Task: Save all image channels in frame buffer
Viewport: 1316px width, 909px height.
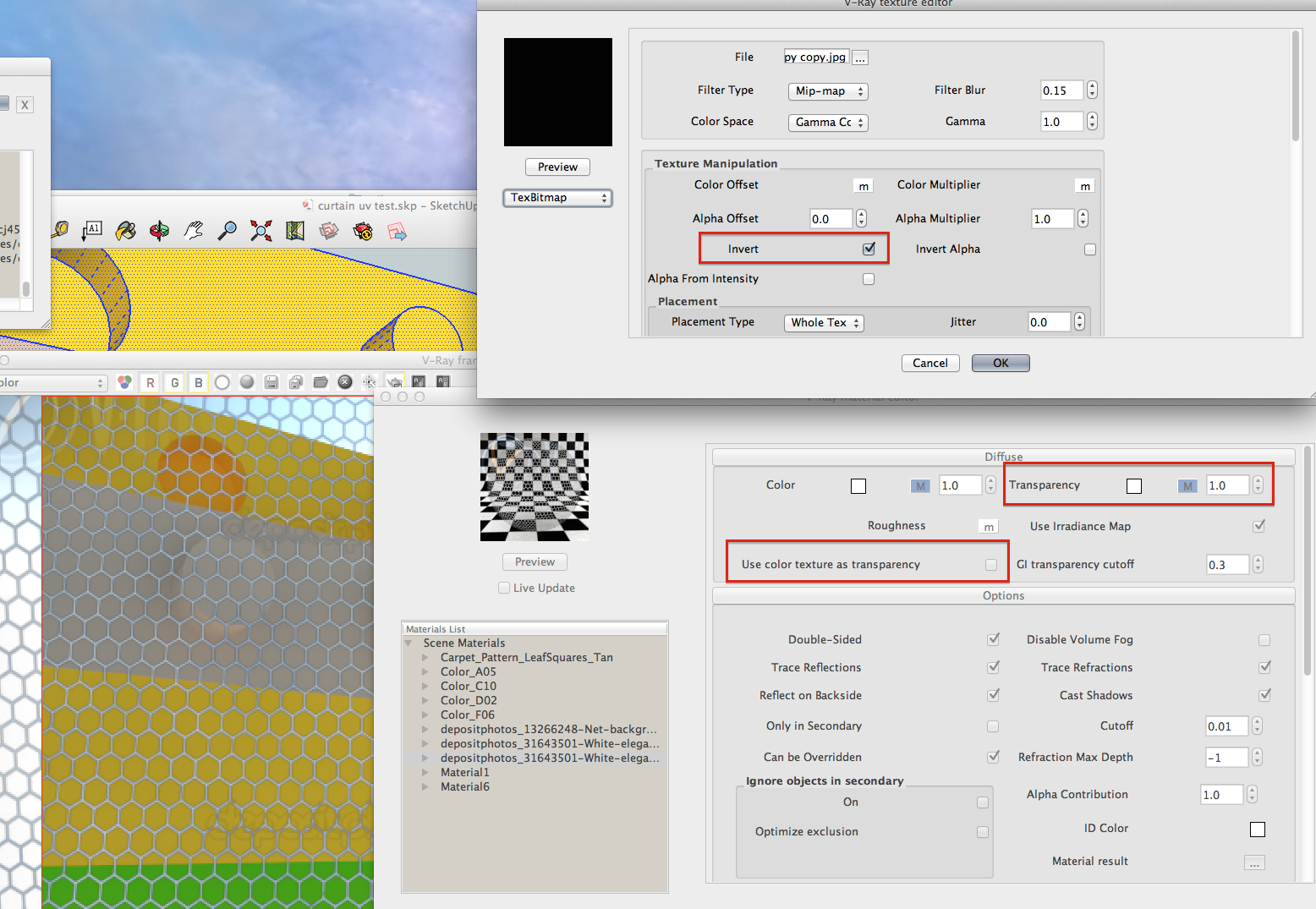Action: 295,382
